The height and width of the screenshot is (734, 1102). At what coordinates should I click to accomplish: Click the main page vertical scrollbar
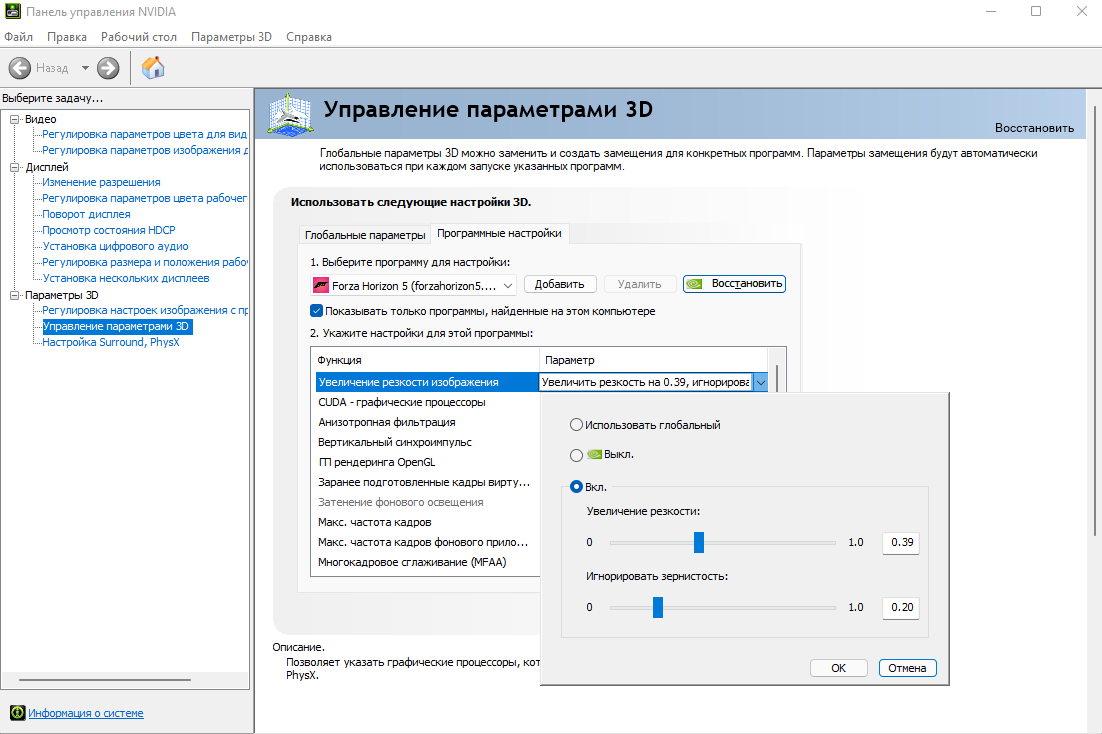[x=1095, y=320]
